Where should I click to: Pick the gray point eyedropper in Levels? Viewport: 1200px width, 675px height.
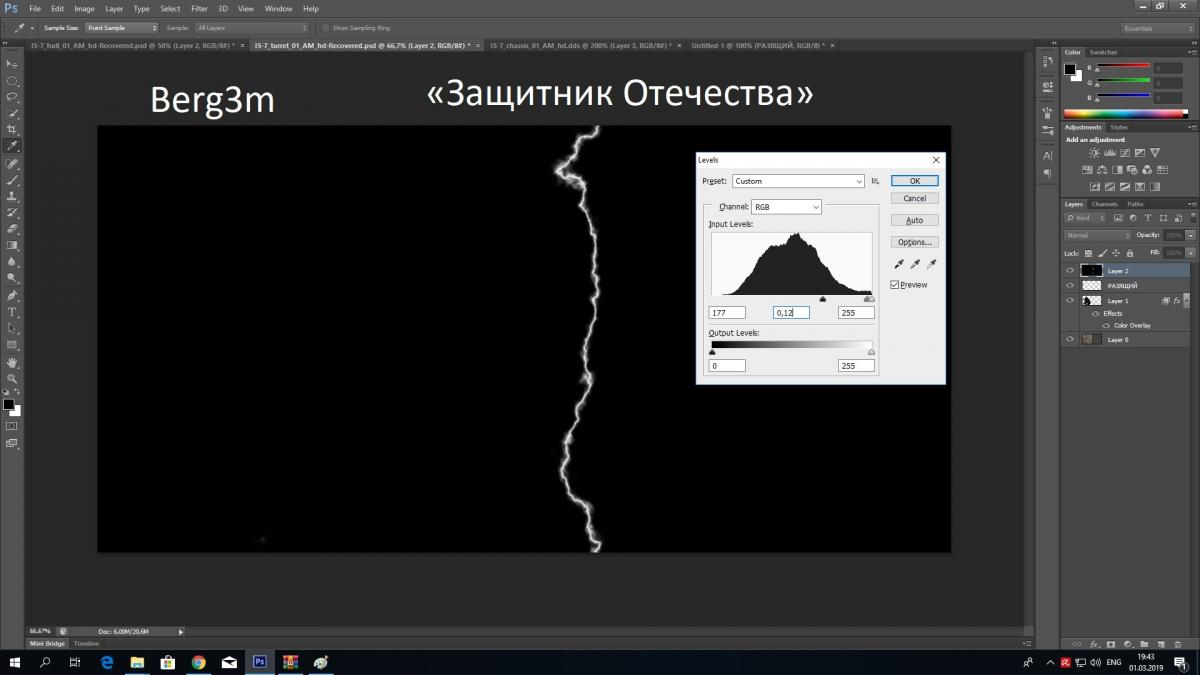pyautogui.click(x=915, y=264)
